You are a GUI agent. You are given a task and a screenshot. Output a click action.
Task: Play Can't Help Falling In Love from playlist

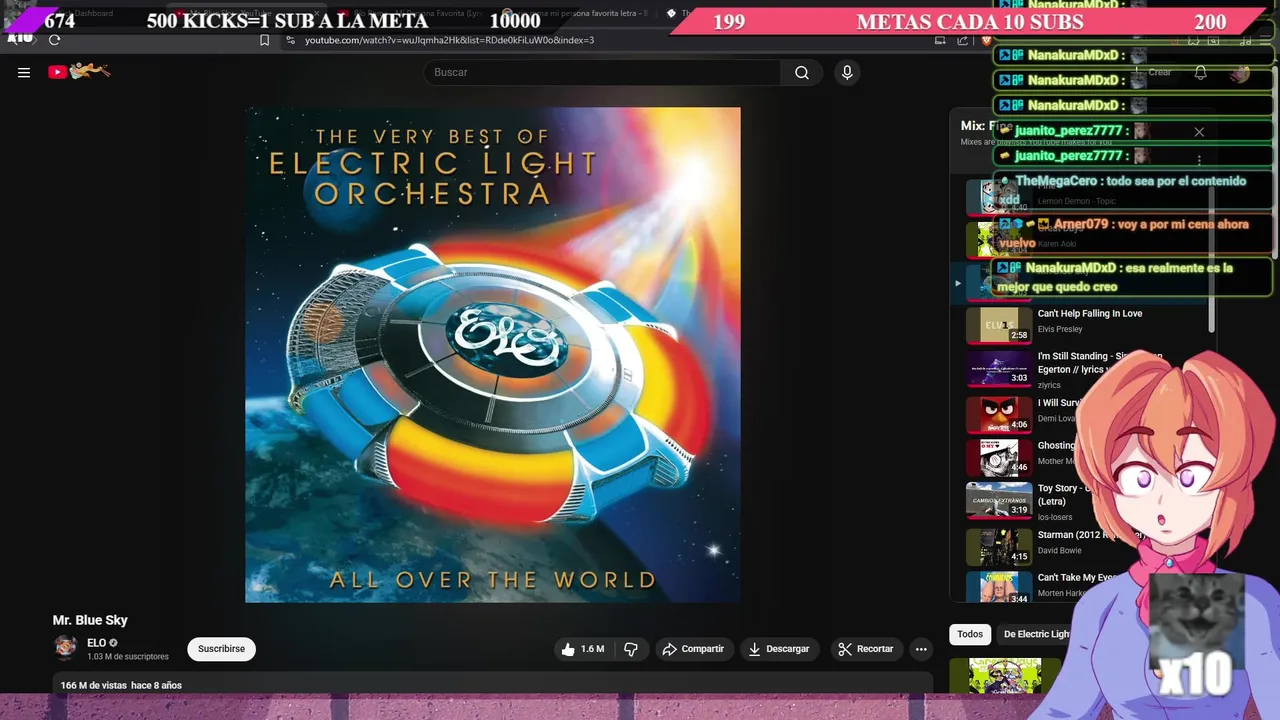[x=1090, y=313]
